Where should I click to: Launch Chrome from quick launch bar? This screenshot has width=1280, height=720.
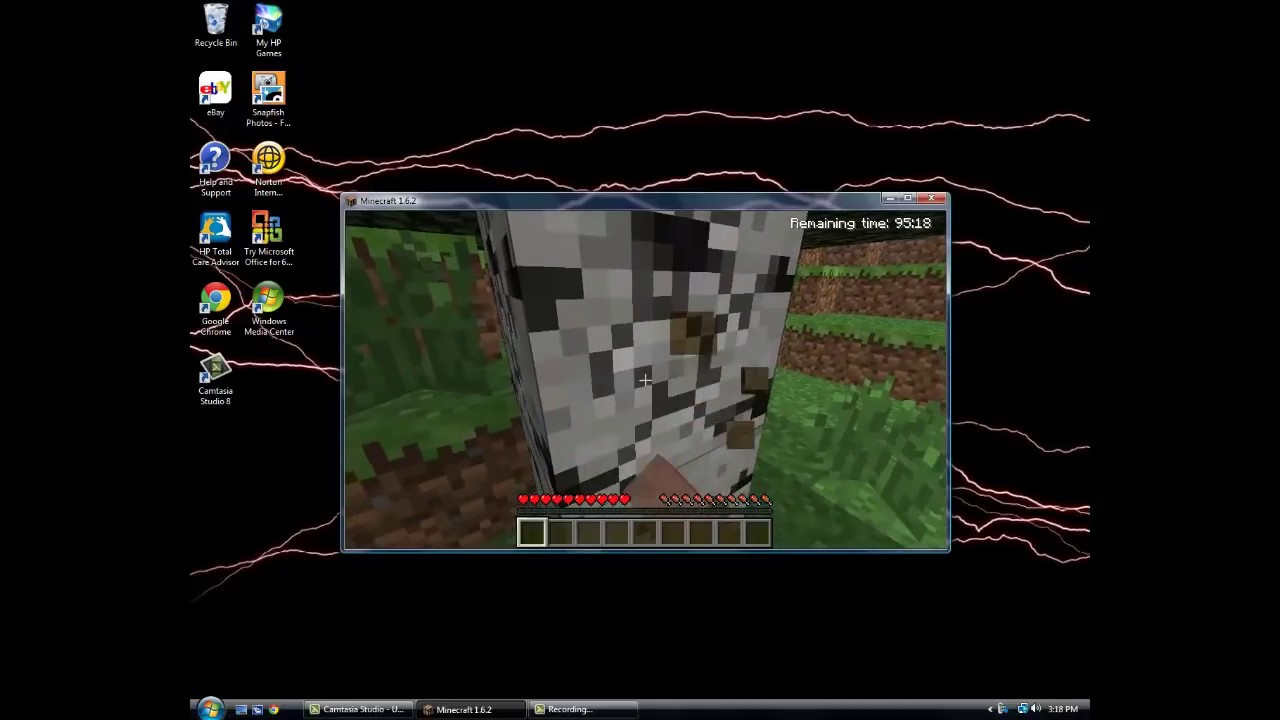(273, 709)
